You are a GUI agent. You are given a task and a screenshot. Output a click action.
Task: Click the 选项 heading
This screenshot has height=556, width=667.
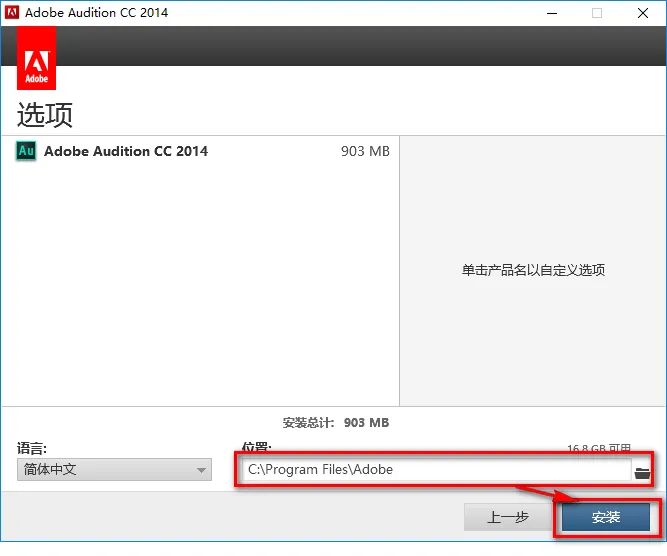click(x=45, y=114)
